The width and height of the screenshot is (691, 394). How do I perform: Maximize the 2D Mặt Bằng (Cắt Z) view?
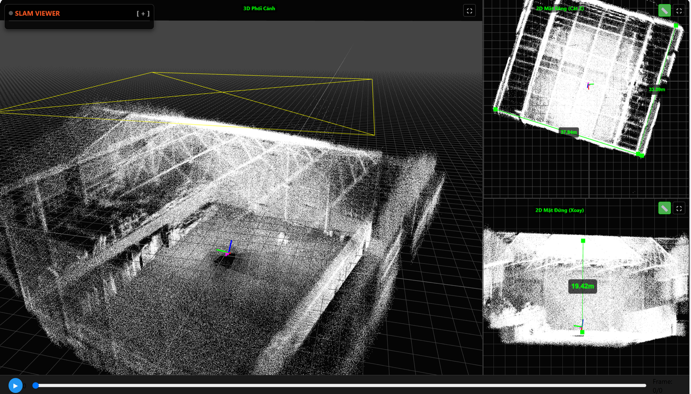679,11
